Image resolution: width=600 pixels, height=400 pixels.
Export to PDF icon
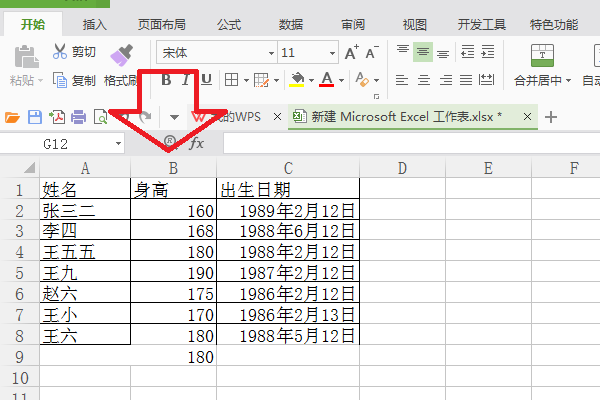pos(57,117)
